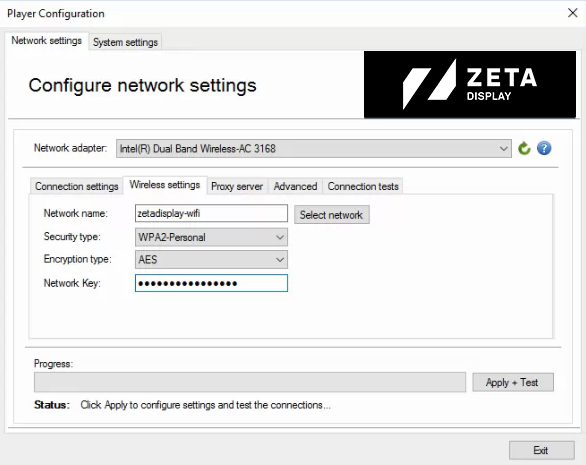Click into the Network Key password field
586x465 pixels.
(211, 283)
